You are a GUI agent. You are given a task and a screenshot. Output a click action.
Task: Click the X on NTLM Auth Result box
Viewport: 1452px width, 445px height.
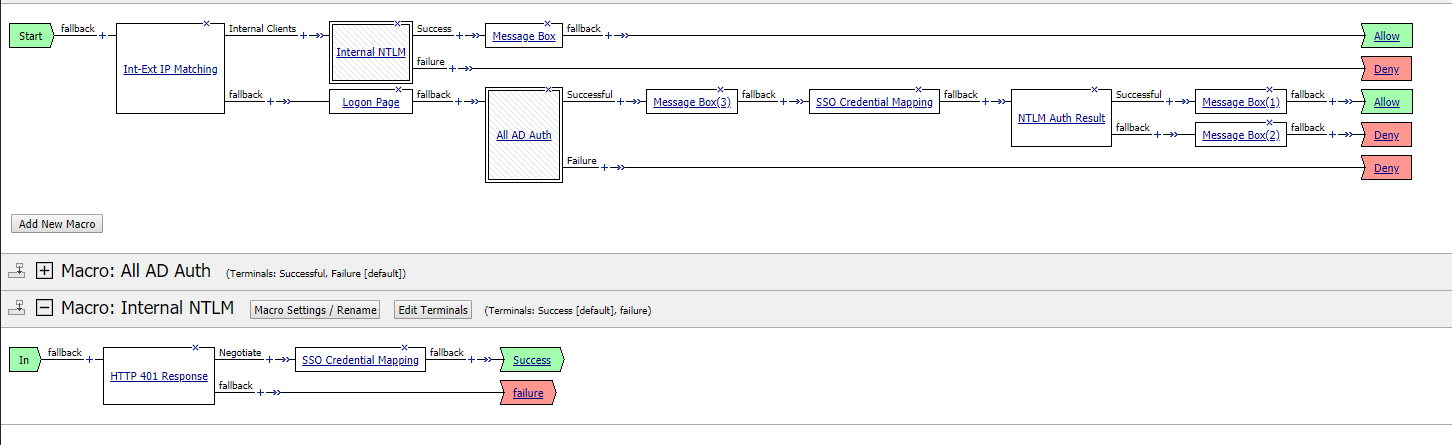point(1094,88)
